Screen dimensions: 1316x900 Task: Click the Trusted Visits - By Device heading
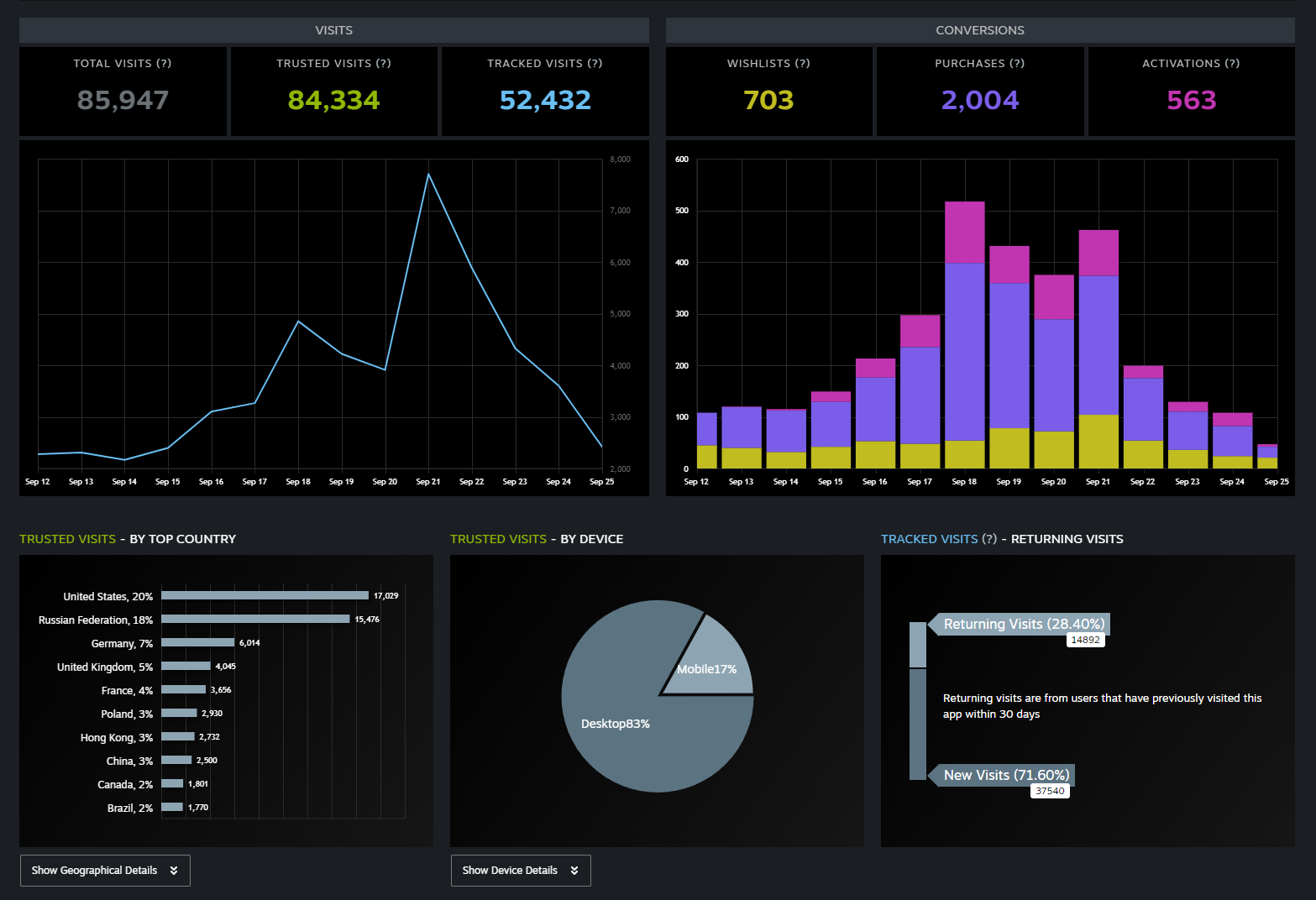[x=537, y=539]
